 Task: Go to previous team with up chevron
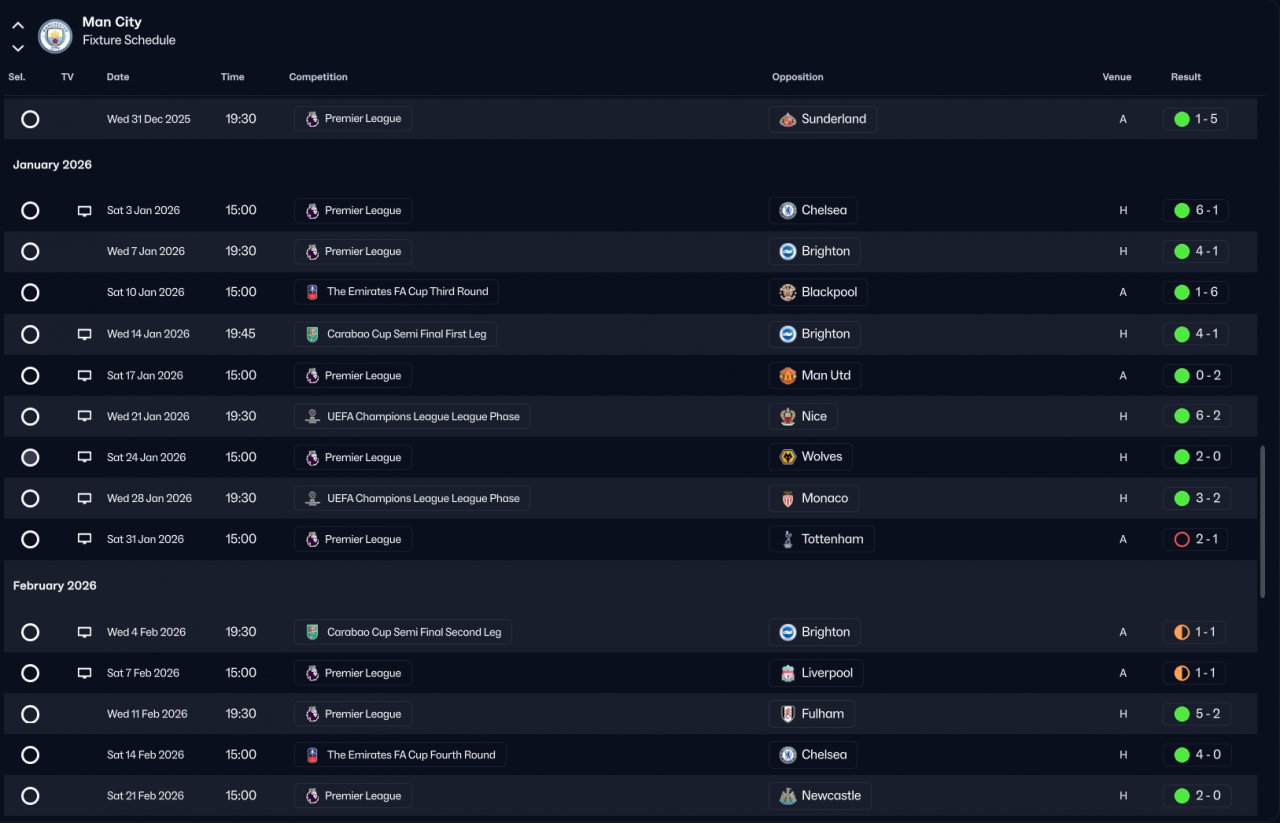pyautogui.click(x=18, y=26)
